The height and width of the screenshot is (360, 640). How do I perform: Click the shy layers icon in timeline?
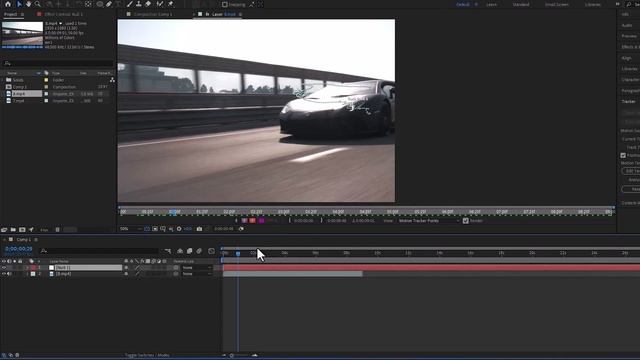point(180,251)
